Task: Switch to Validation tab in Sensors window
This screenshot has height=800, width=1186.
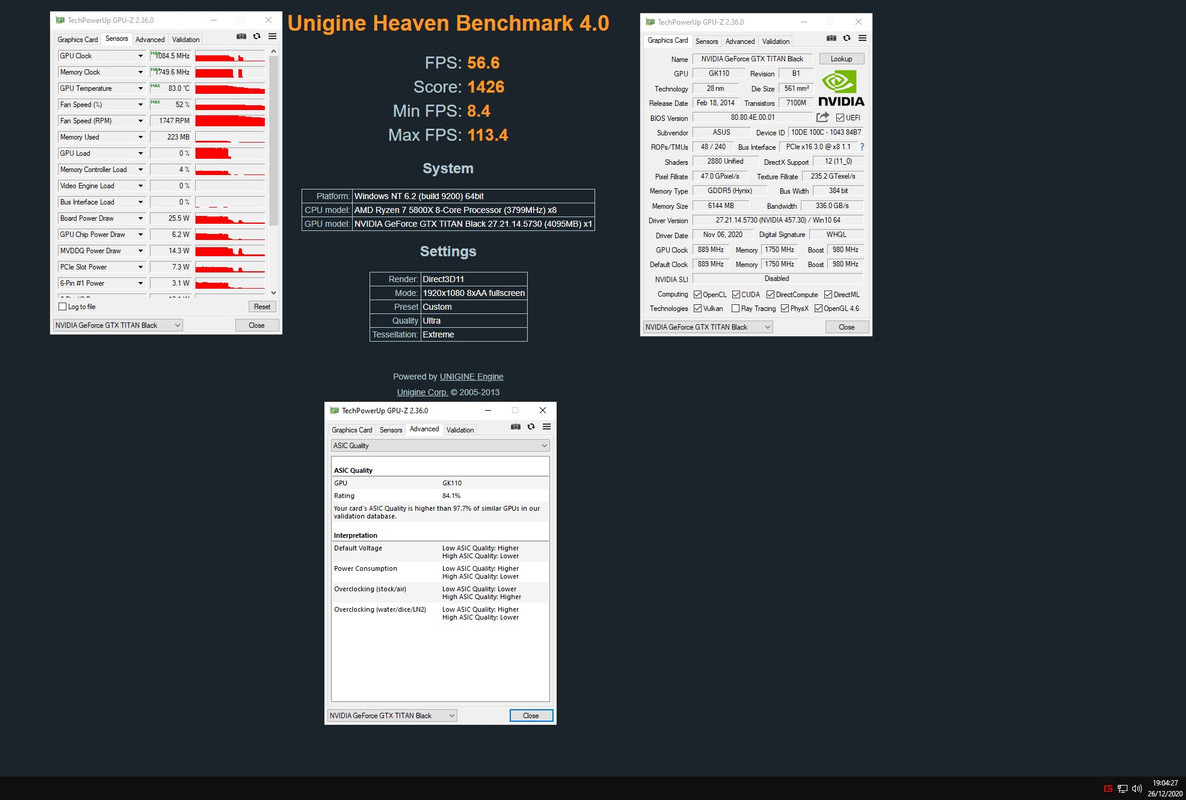Action: pos(185,39)
